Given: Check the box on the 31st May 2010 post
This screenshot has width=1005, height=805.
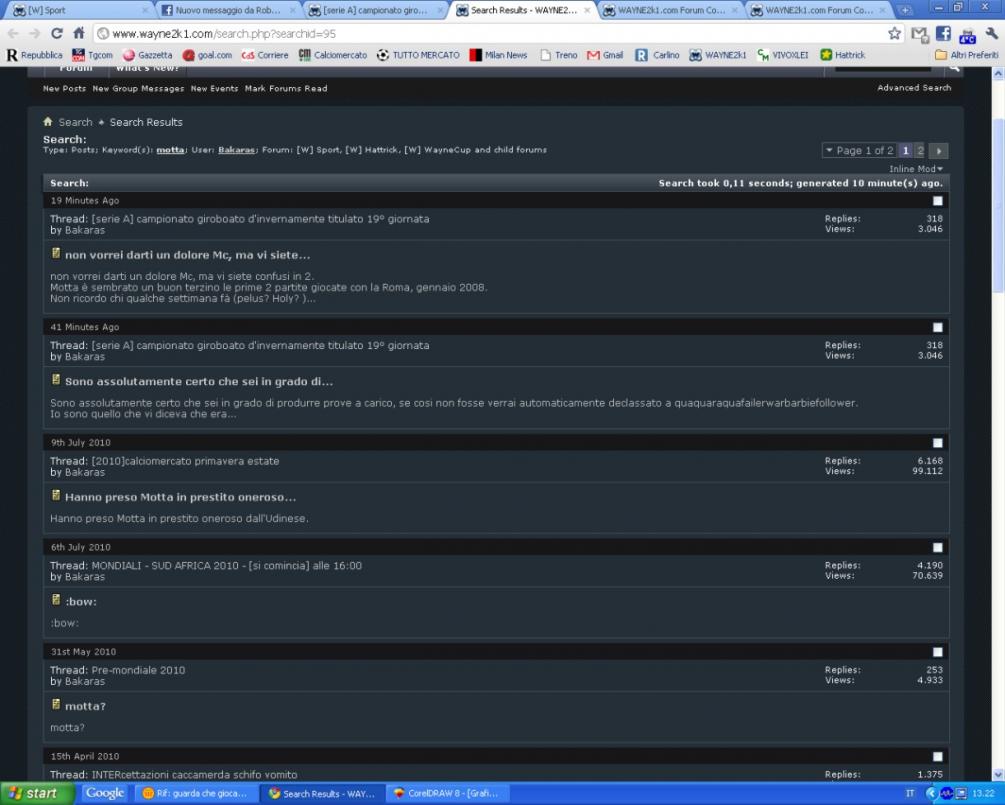Looking at the screenshot, I should pyautogui.click(x=937, y=652).
